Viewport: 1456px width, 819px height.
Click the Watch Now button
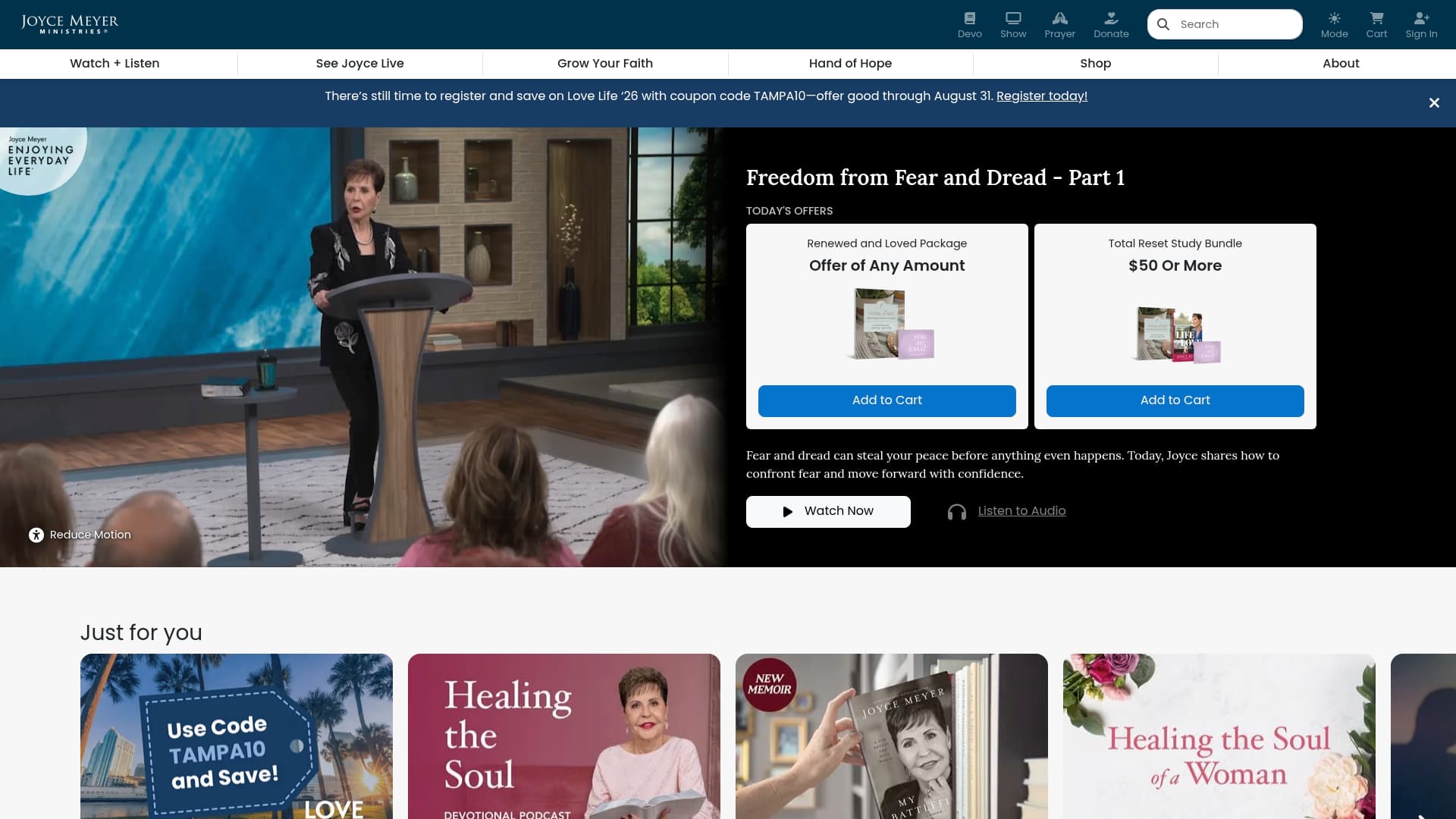(828, 512)
